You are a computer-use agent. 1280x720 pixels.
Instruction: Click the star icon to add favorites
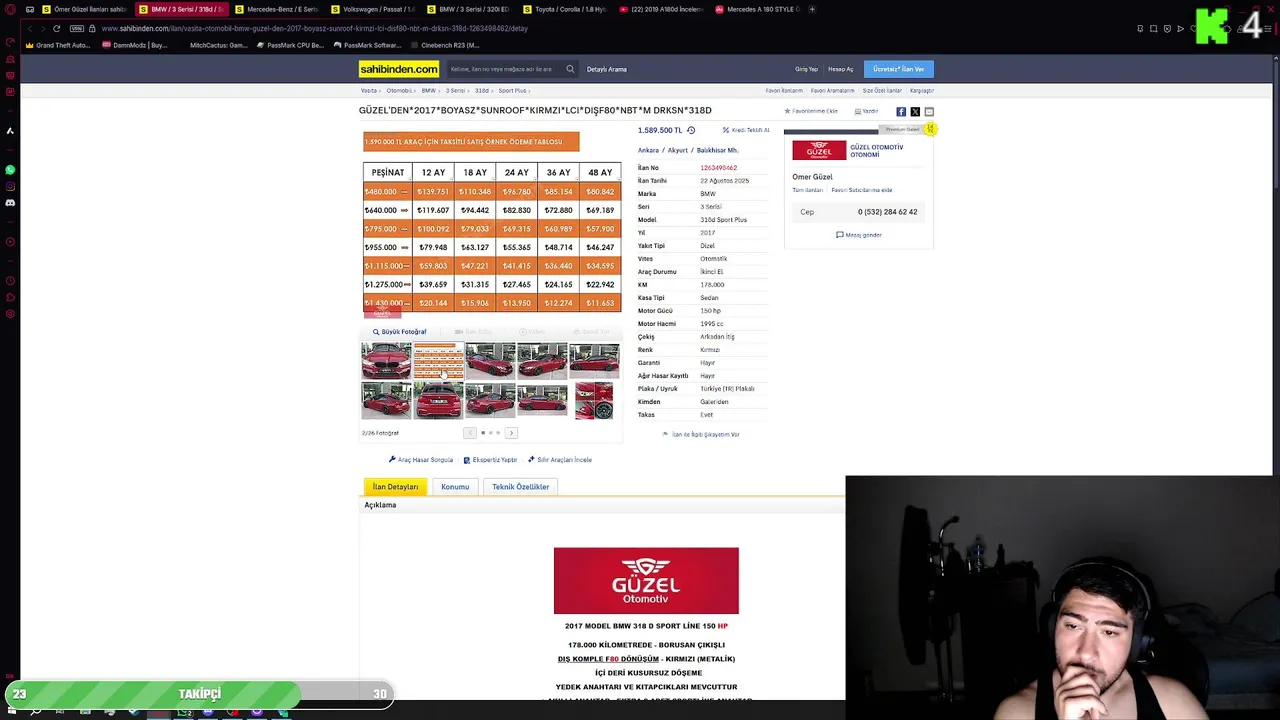click(x=788, y=111)
